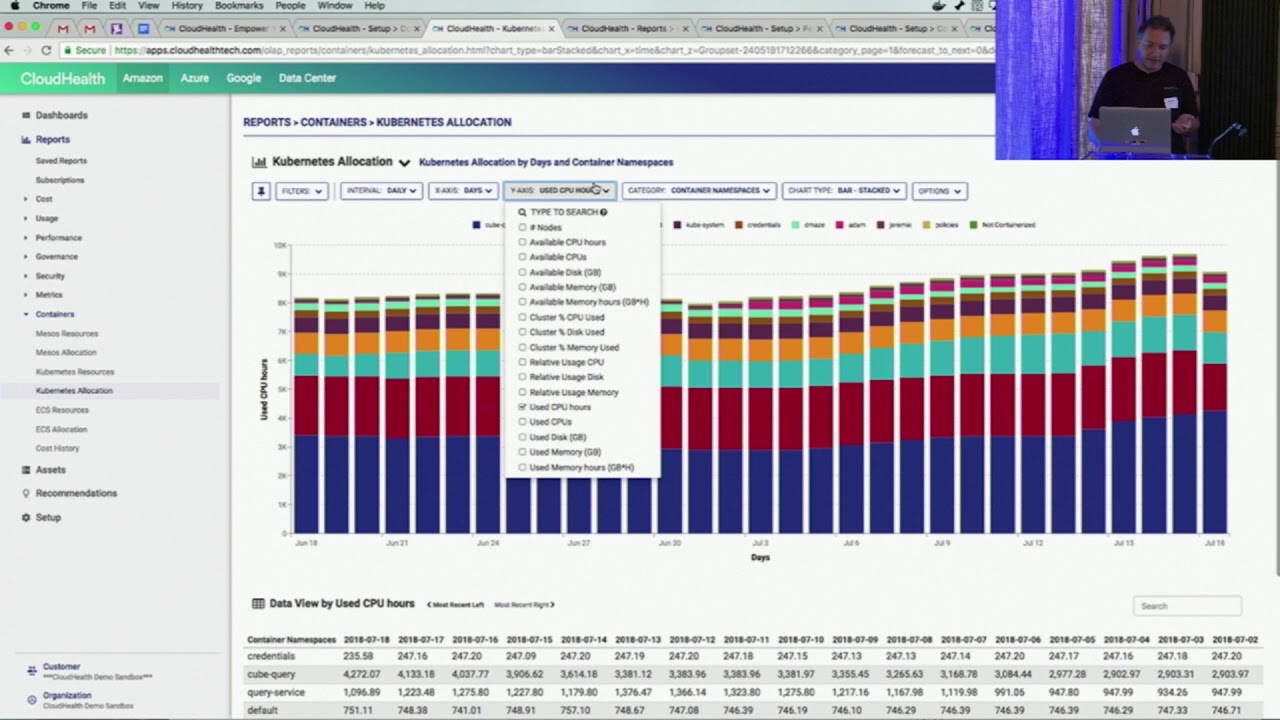Click the Type to Search field
The height and width of the screenshot is (720, 1280).
(x=565, y=212)
